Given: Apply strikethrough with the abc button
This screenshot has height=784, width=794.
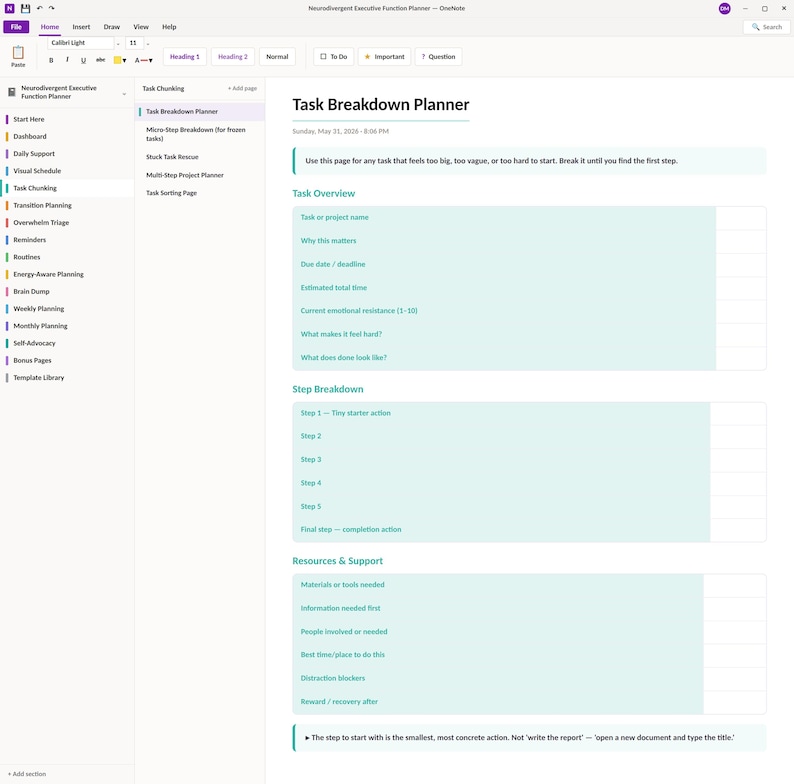Looking at the screenshot, I should 101,60.
